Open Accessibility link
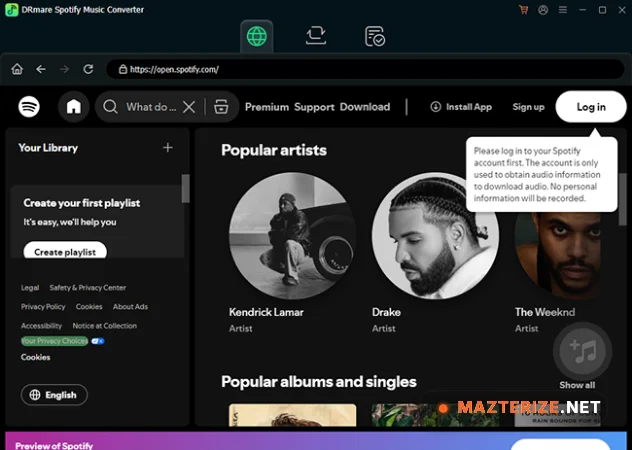The width and height of the screenshot is (632, 450). coord(41,325)
